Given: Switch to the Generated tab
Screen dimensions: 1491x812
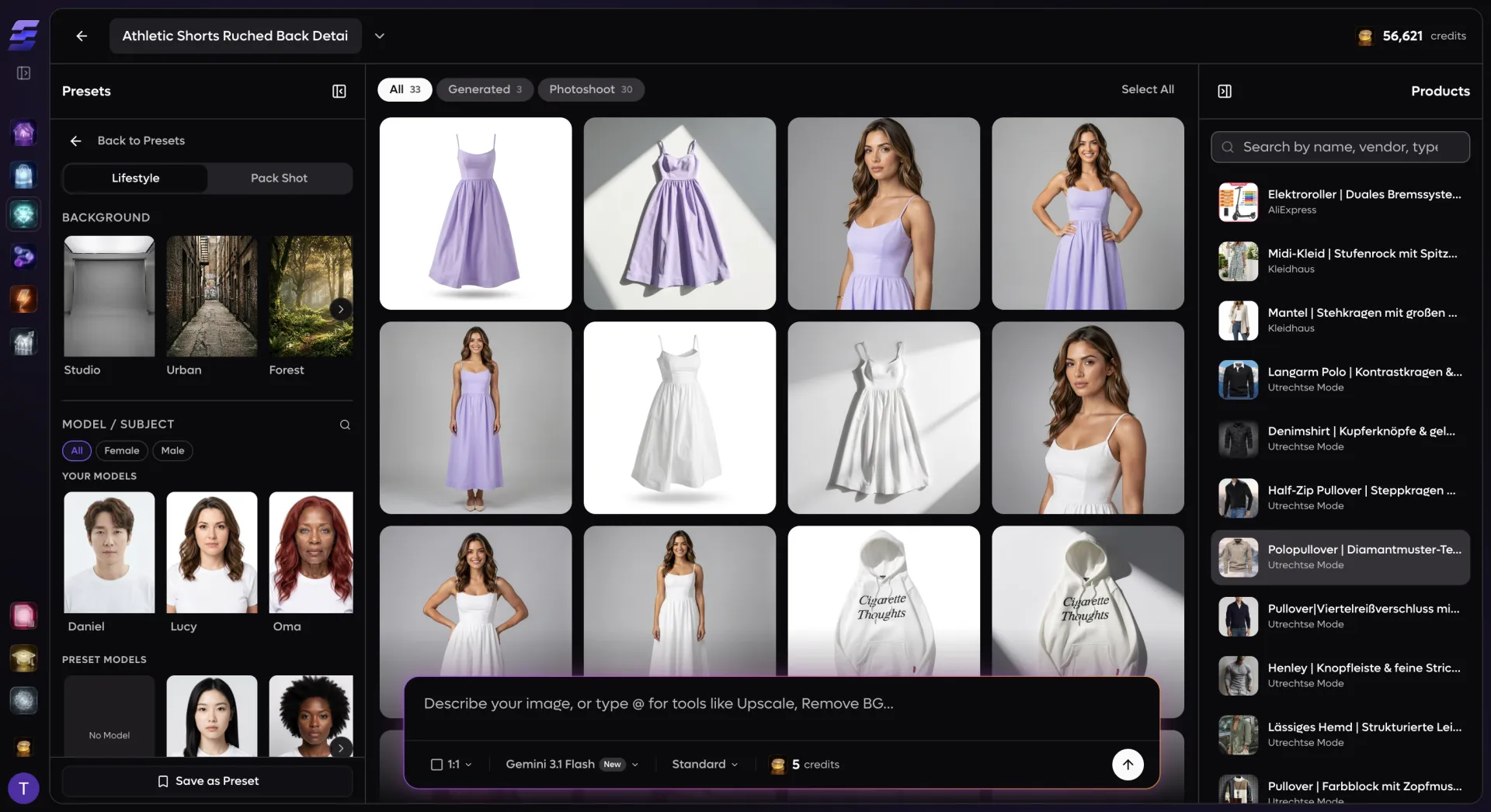Looking at the screenshot, I should point(485,89).
